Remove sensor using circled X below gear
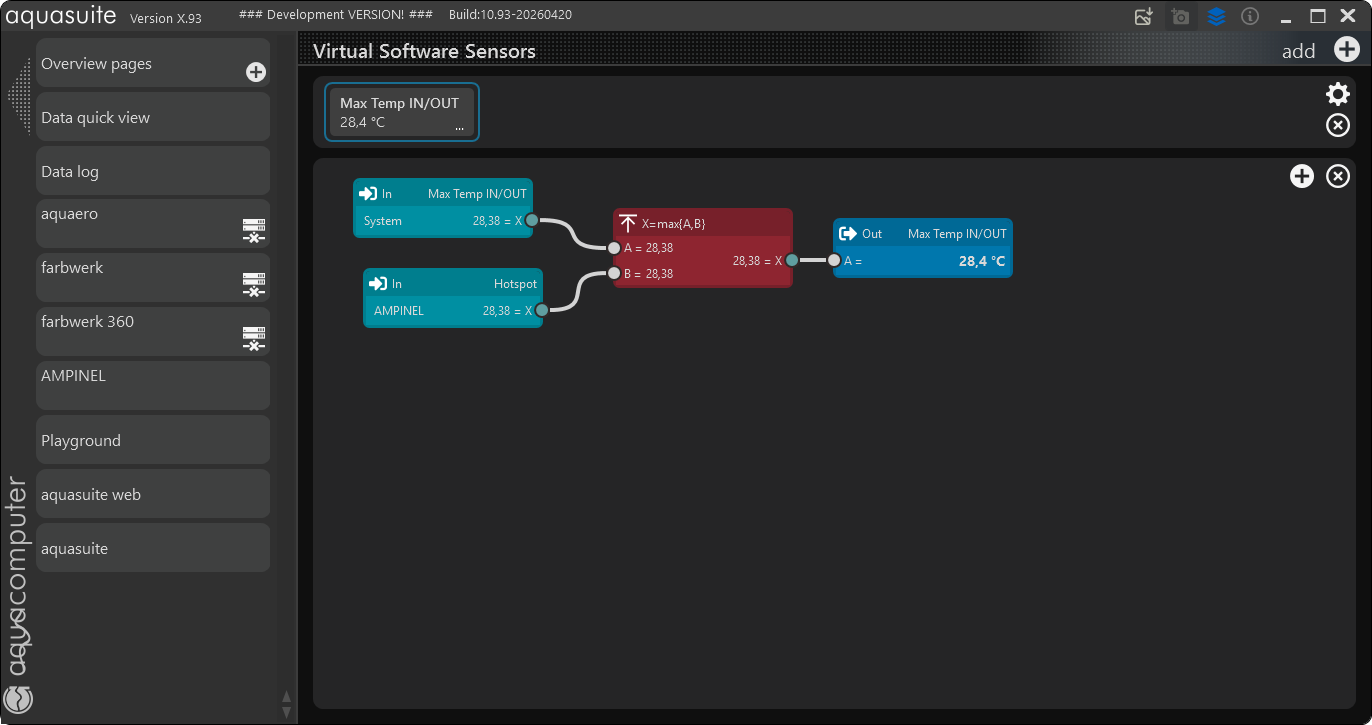 (1337, 125)
